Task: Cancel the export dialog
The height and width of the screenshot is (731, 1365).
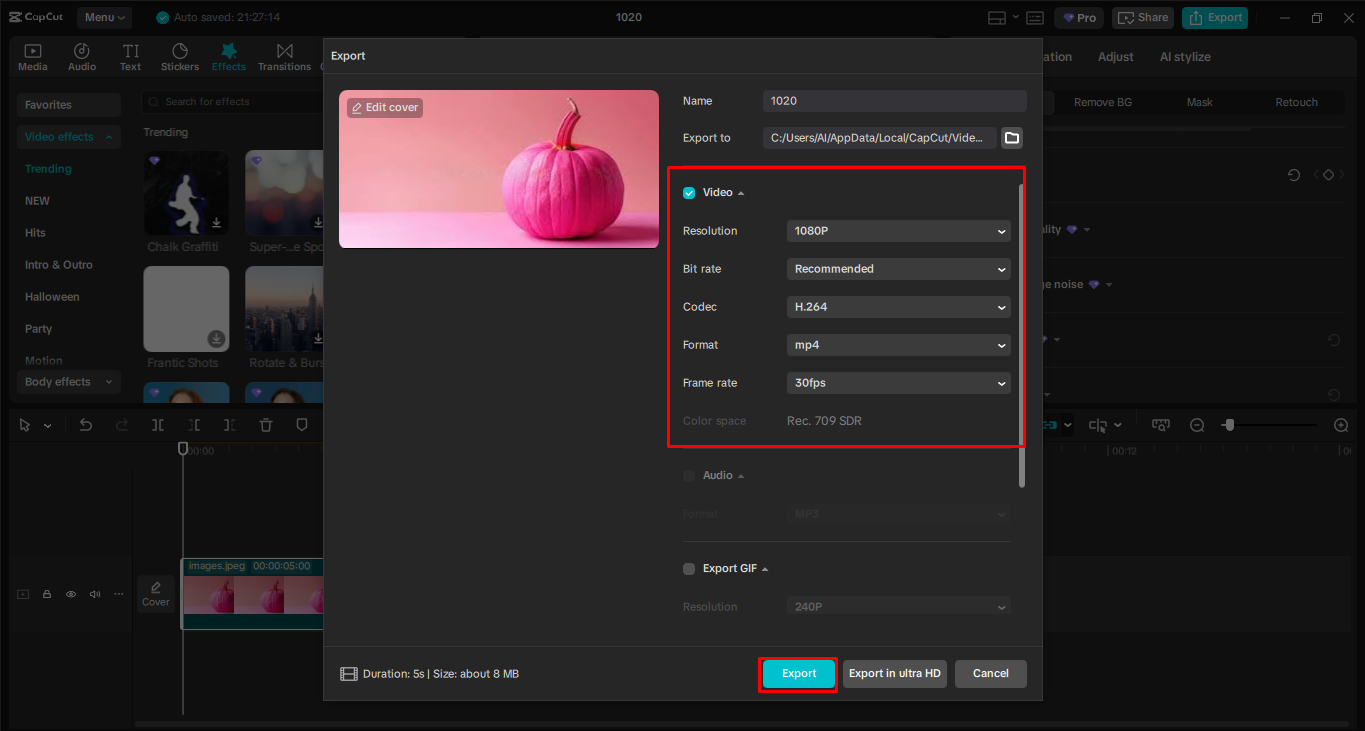Action: [x=990, y=673]
